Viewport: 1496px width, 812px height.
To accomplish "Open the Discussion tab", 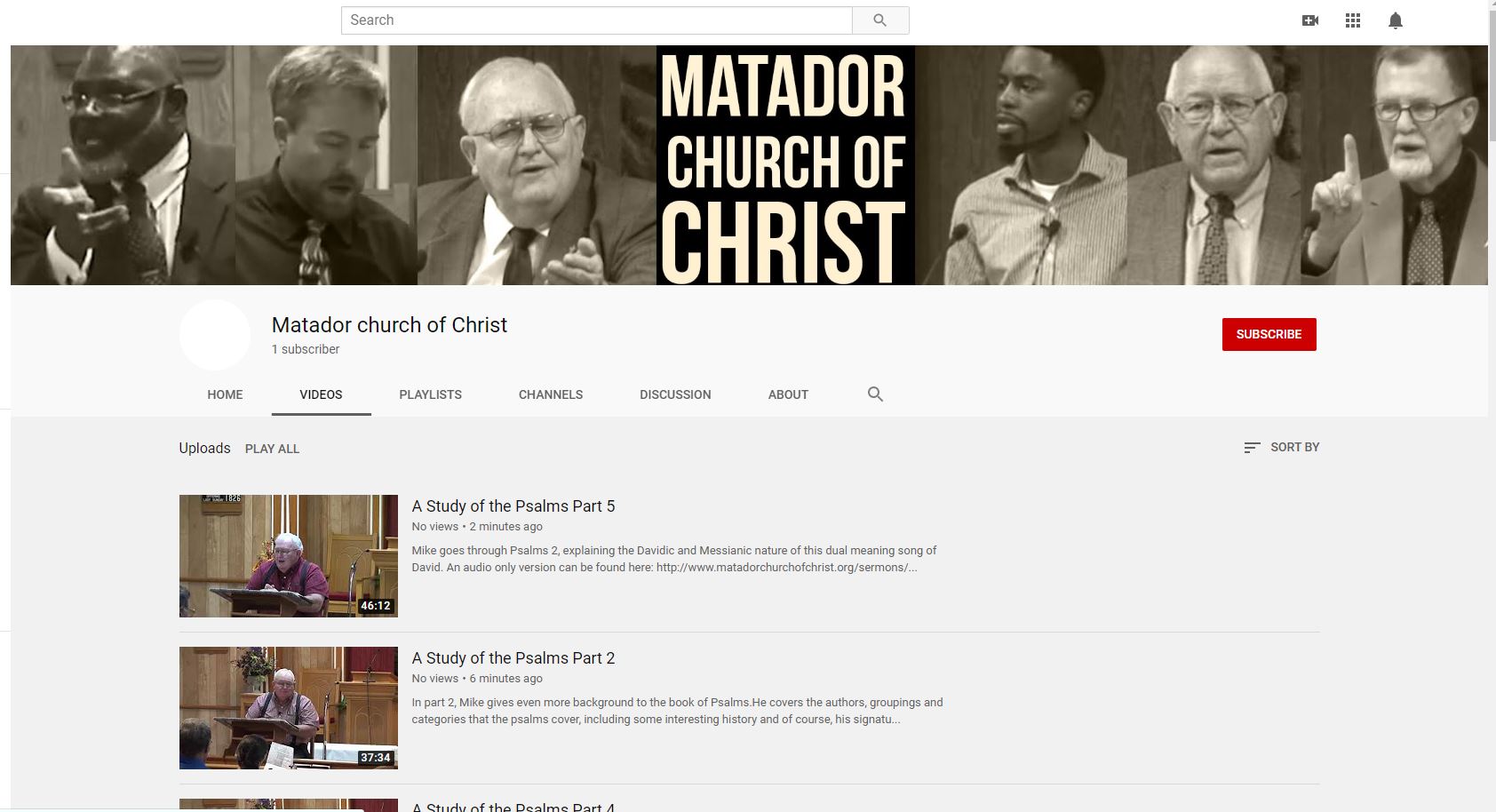I will [x=675, y=394].
